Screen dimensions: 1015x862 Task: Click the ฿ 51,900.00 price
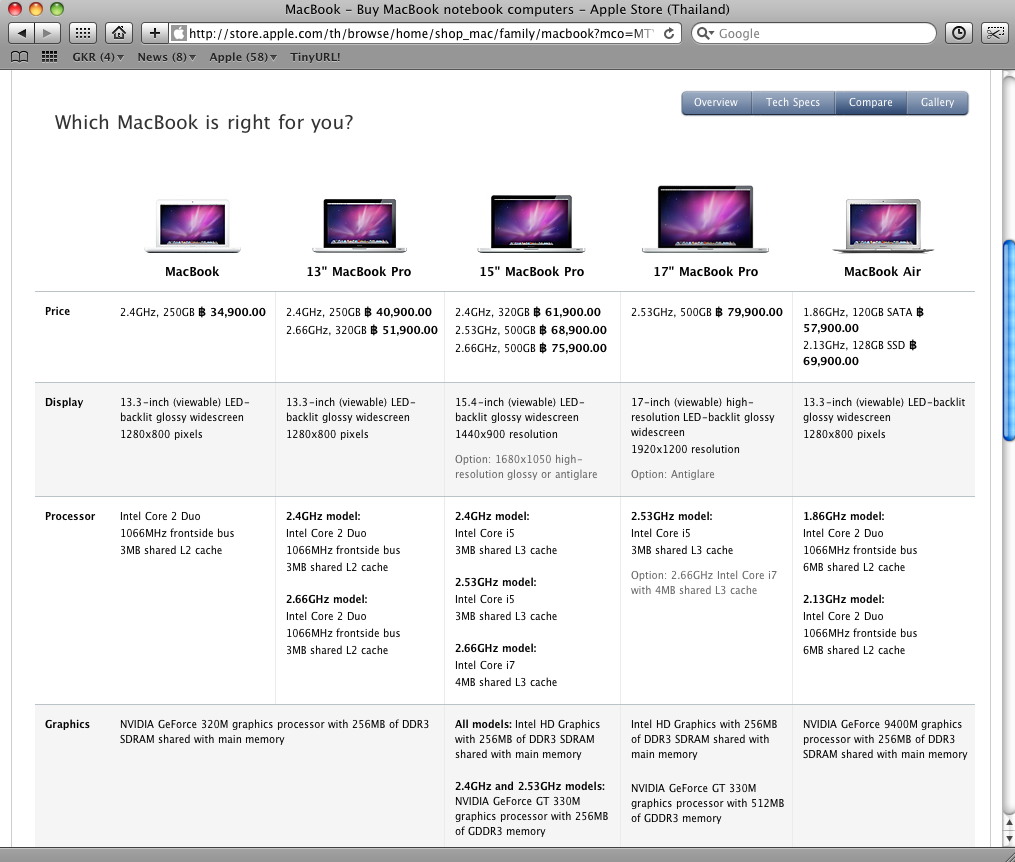404,330
